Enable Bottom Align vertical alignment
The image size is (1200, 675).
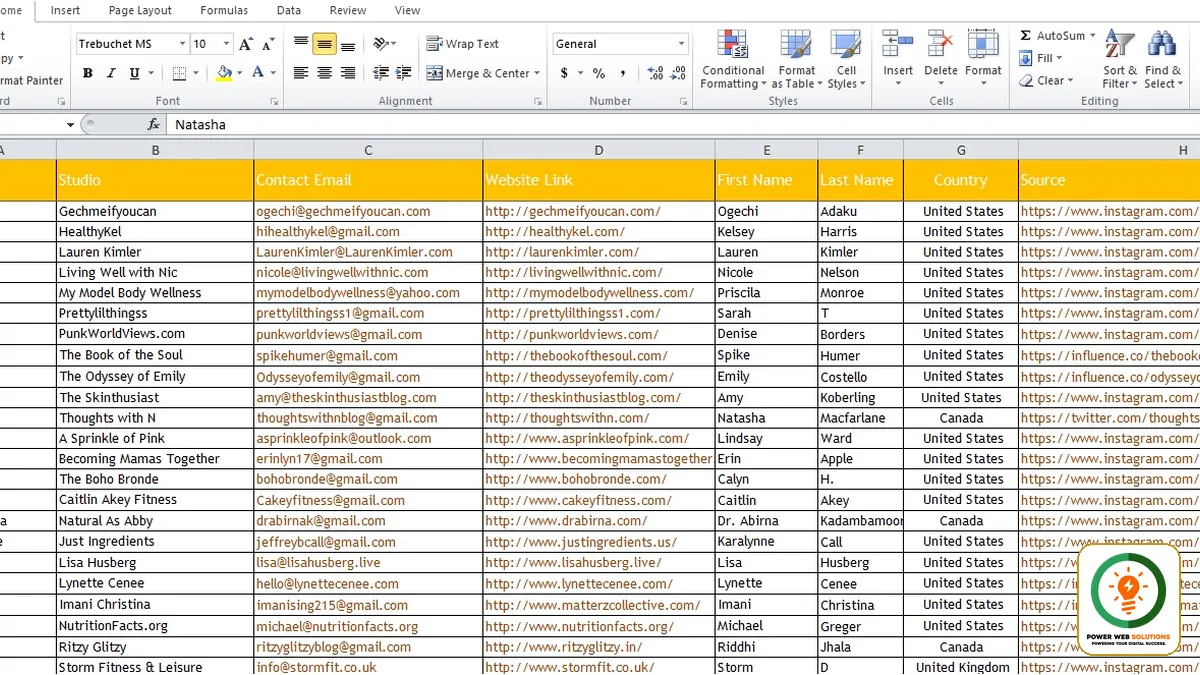(348, 44)
